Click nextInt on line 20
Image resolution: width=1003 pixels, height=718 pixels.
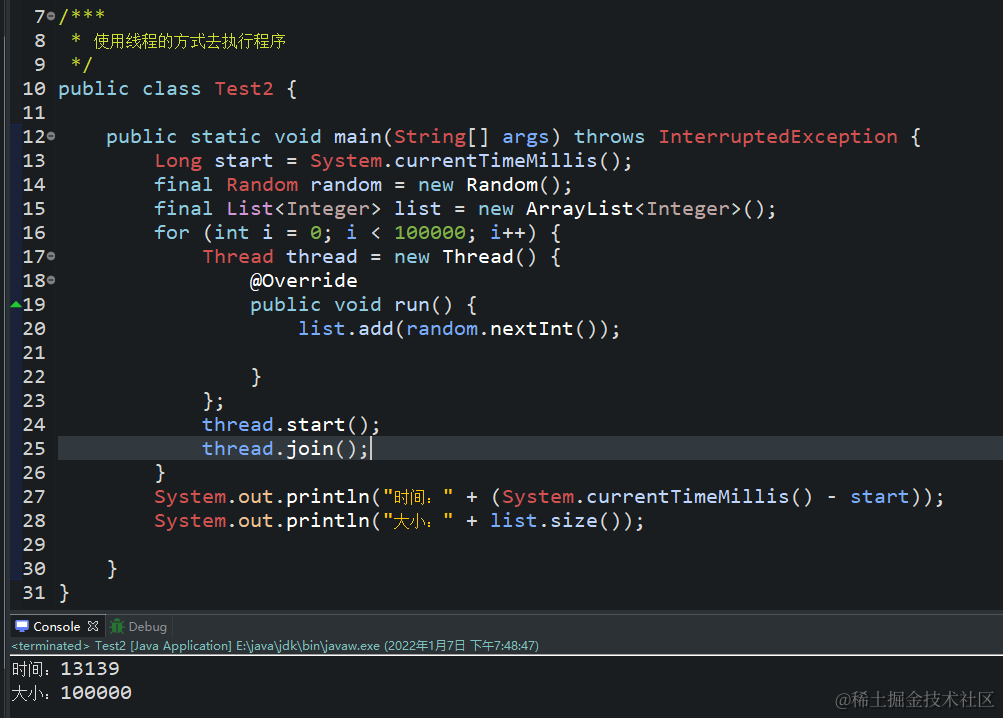(531, 329)
